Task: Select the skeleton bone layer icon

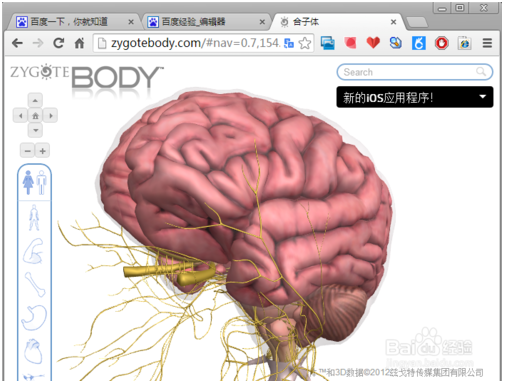Action: click(x=35, y=284)
